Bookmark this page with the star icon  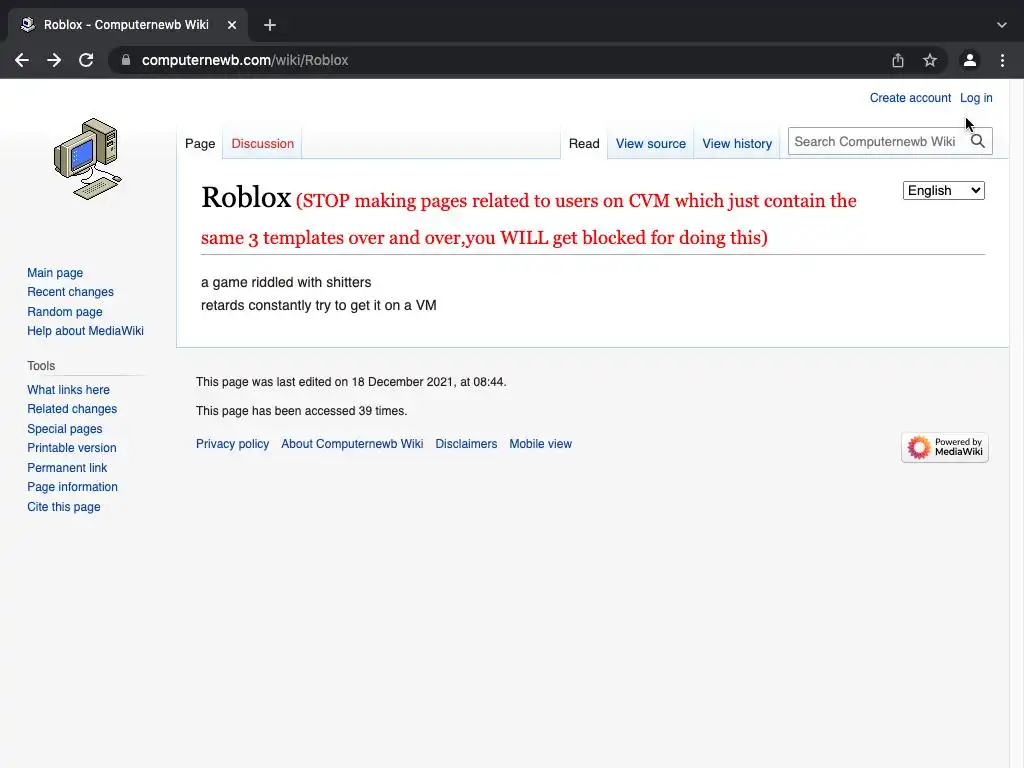pos(930,60)
